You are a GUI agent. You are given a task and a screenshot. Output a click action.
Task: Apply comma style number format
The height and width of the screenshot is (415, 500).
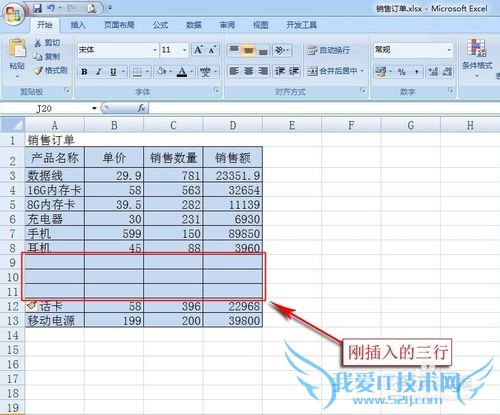417,72
